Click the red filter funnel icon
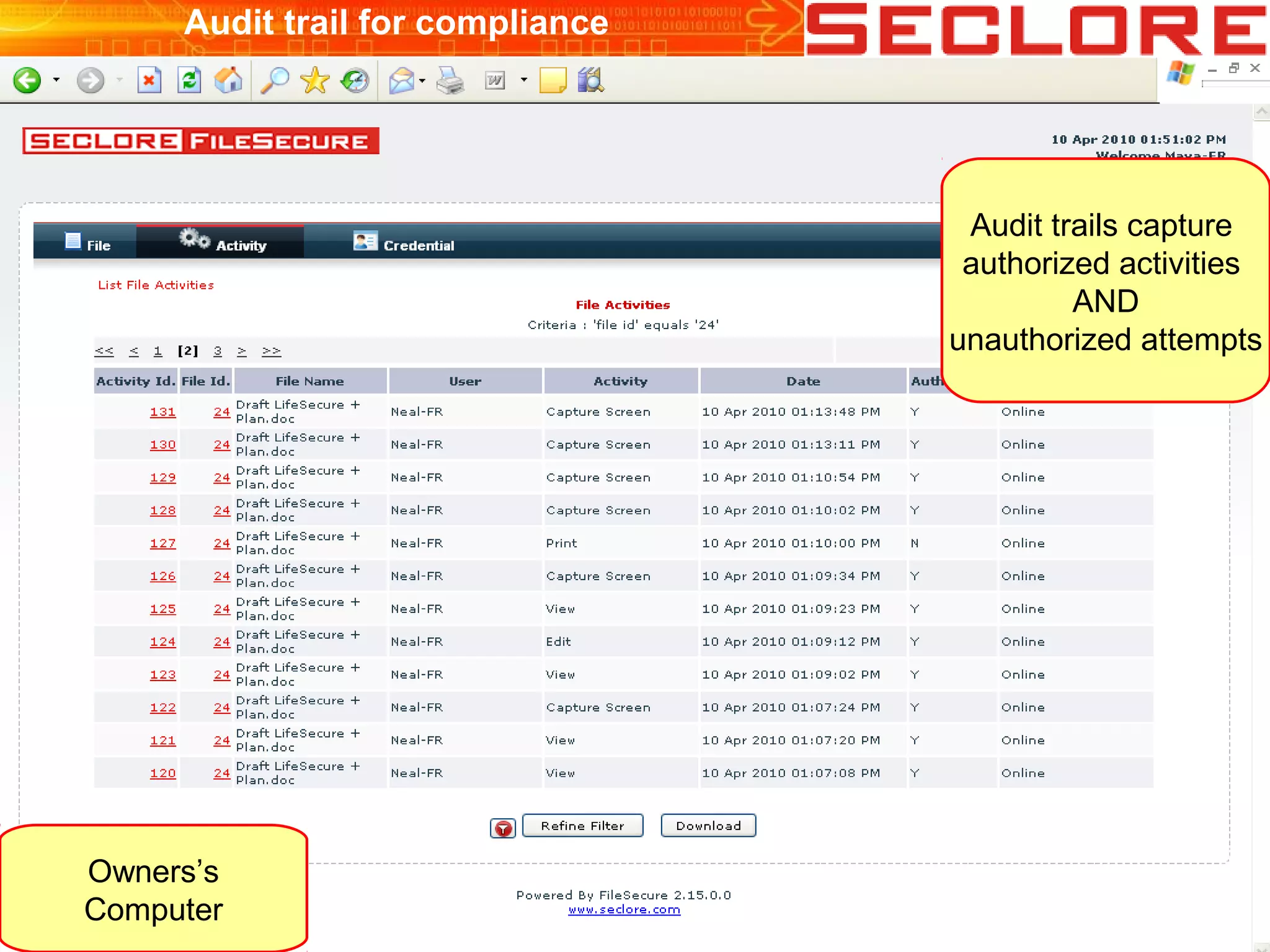The image size is (1270, 952). [x=503, y=828]
